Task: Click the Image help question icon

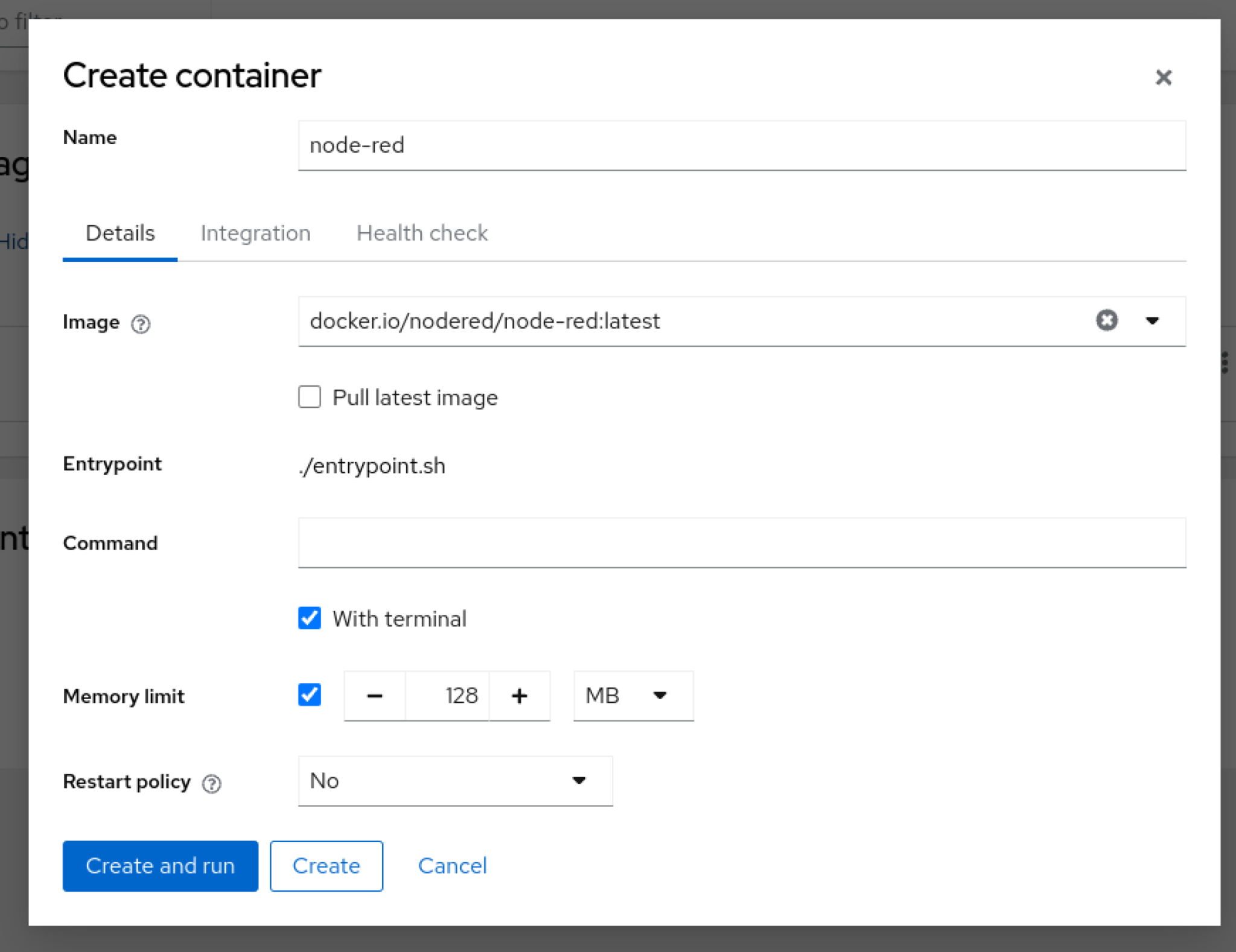Action: [141, 324]
